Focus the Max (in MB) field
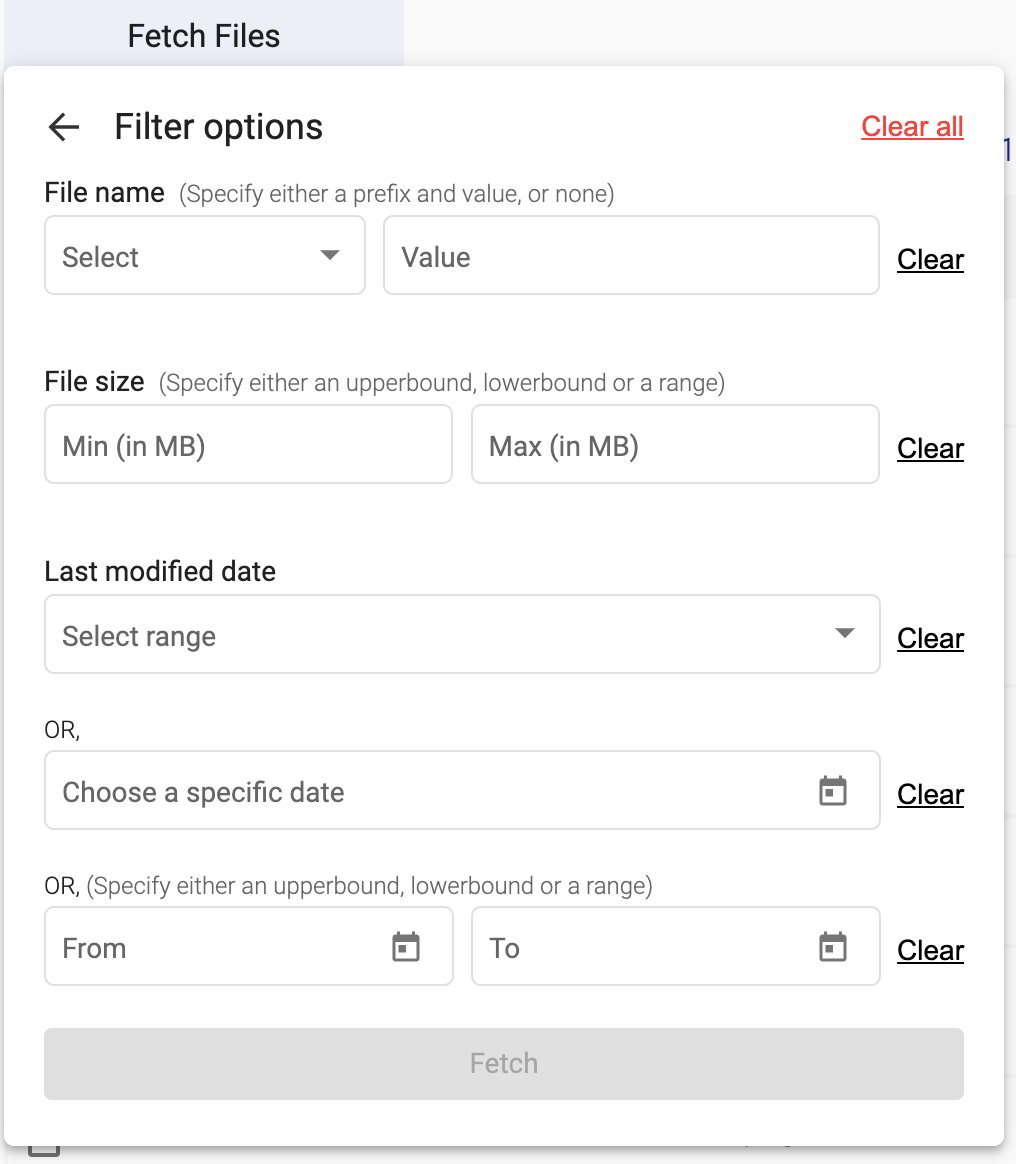This screenshot has width=1016, height=1164. coord(674,445)
